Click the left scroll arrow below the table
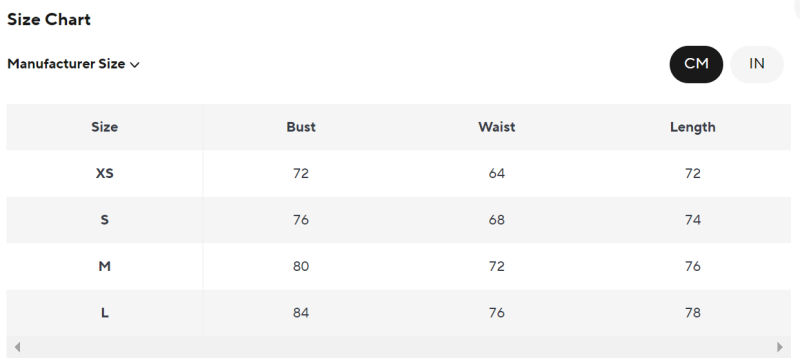 [17, 347]
